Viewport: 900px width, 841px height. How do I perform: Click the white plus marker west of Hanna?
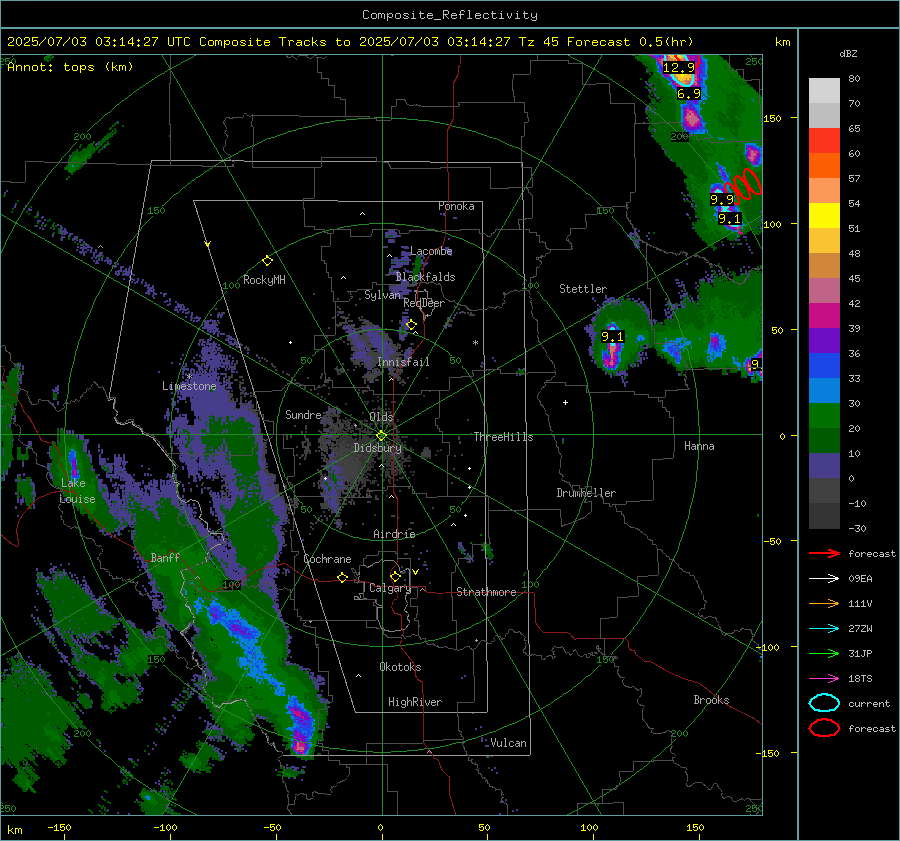(565, 402)
